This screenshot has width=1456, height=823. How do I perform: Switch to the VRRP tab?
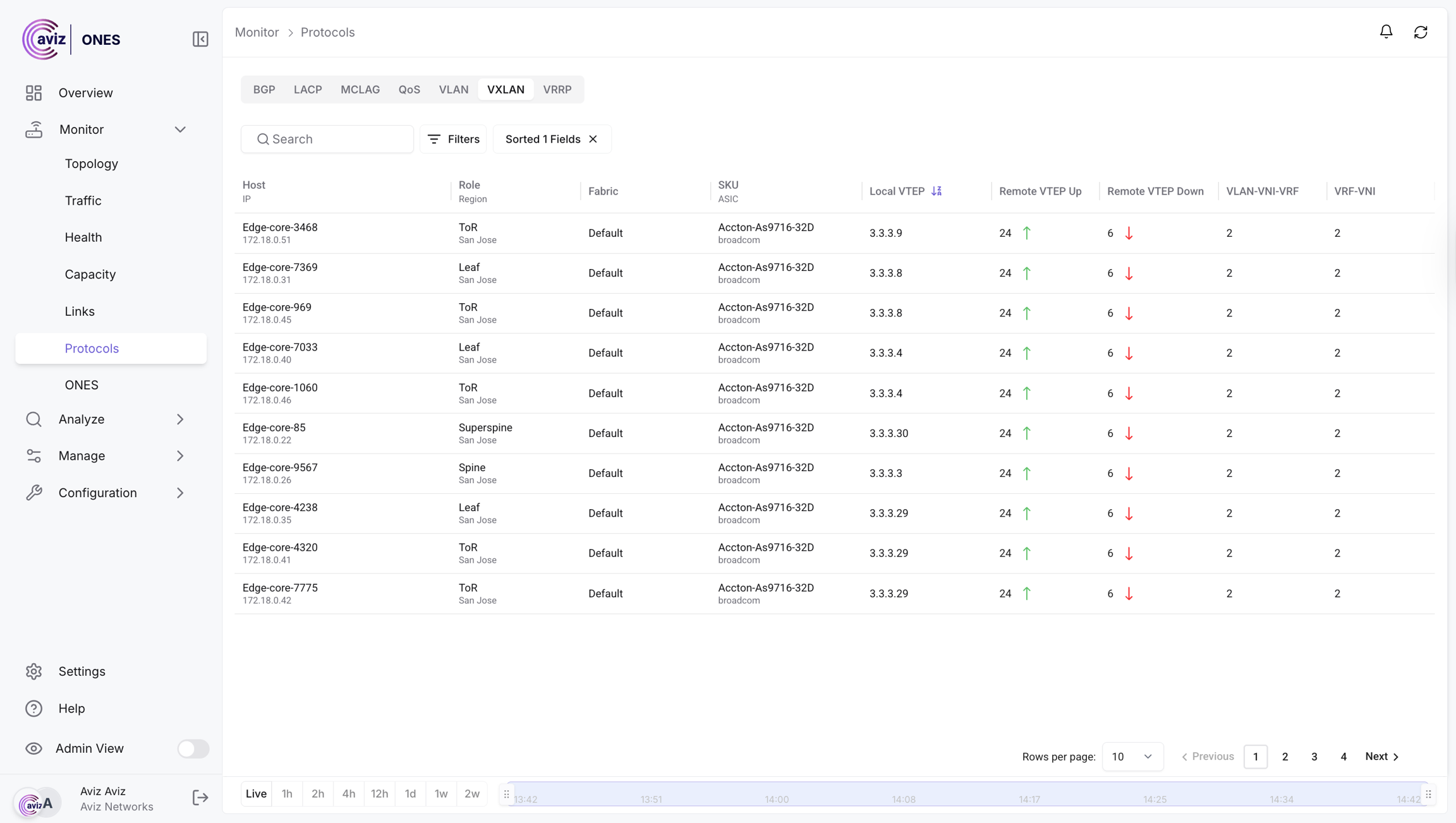pyautogui.click(x=557, y=89)
